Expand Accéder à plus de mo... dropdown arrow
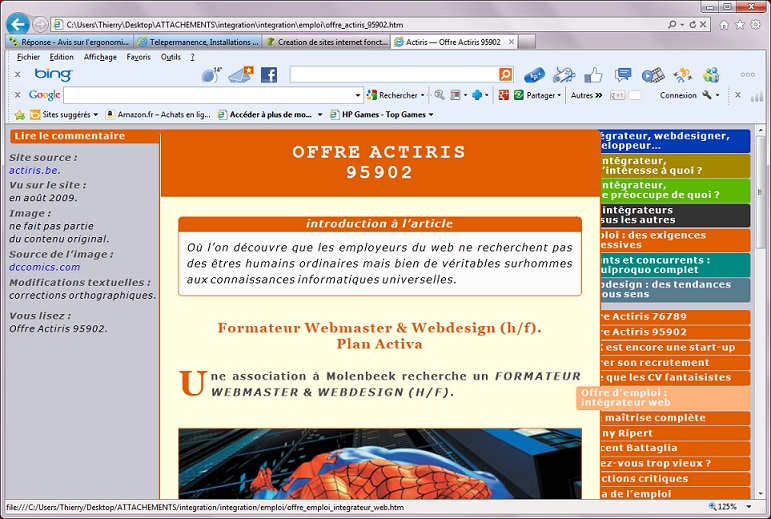The width and height of the screenshot is (771, 519). (320, 115)
